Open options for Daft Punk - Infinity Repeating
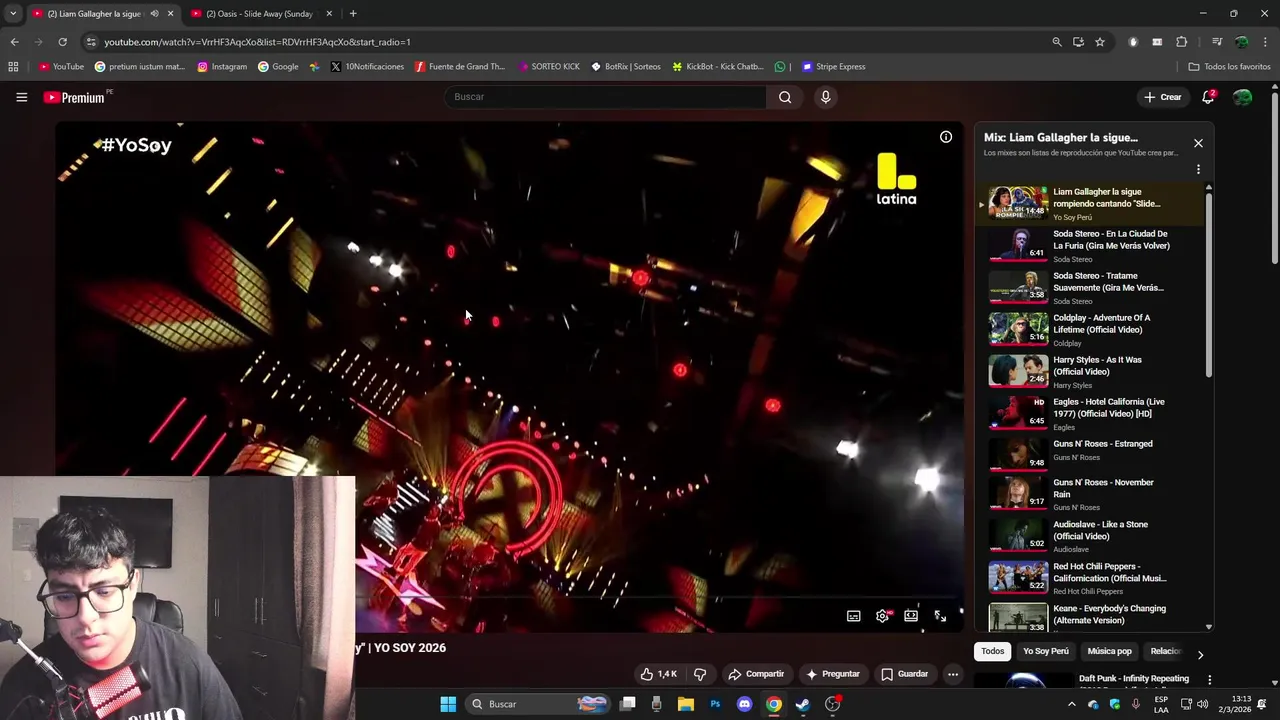 coord(1209,680)
